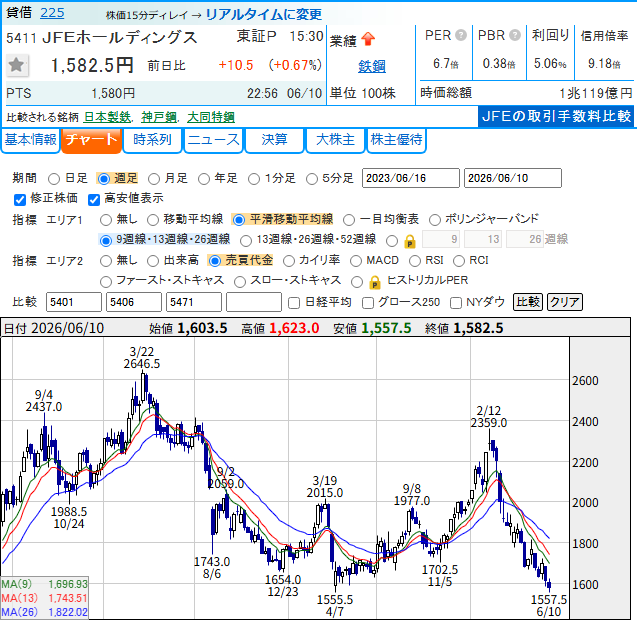
Task: Edit start date field 2023/06/16
Action: pyautogui.click(x=411, y=178)
